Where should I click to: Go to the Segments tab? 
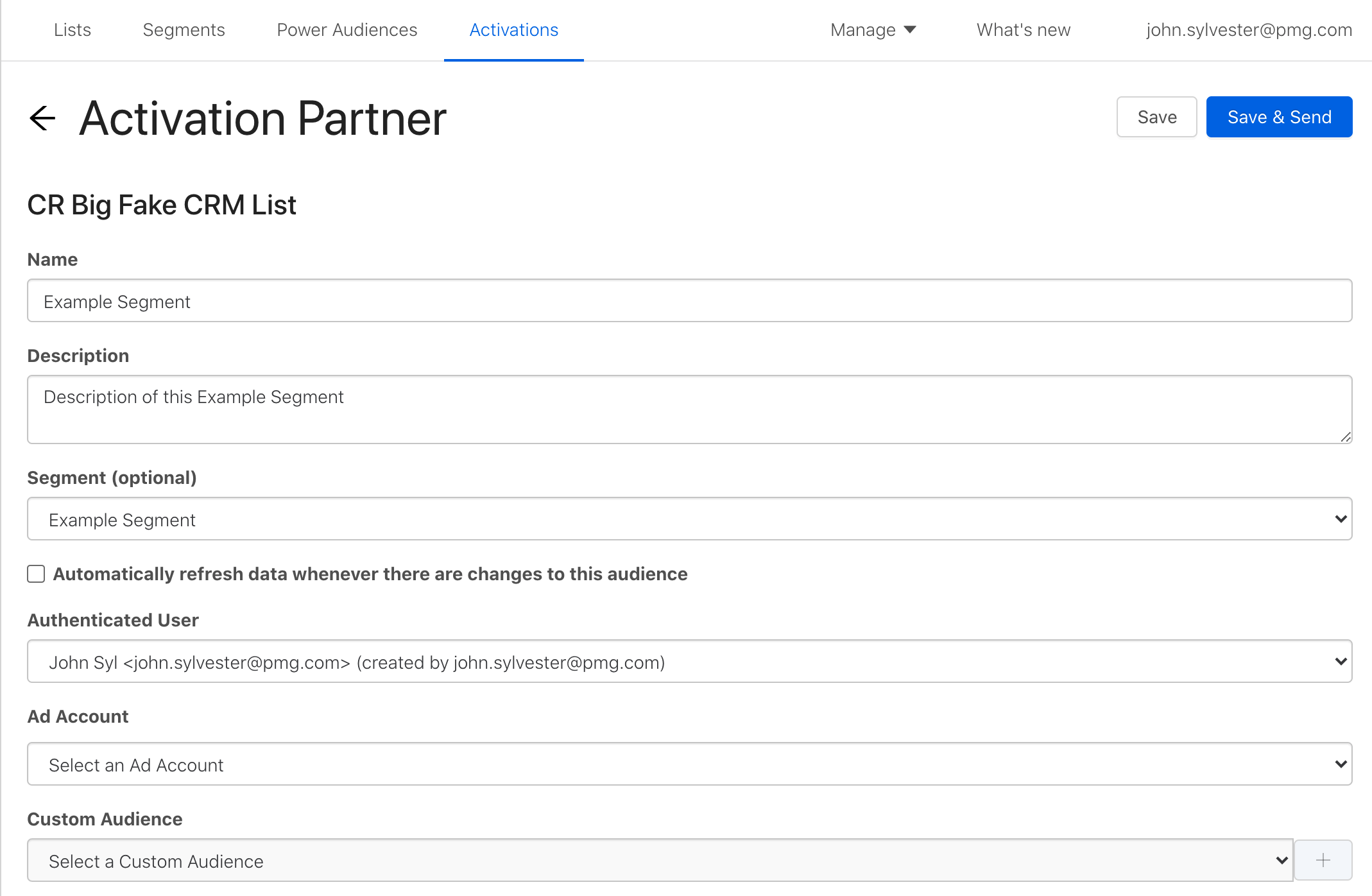click(184, 30)
